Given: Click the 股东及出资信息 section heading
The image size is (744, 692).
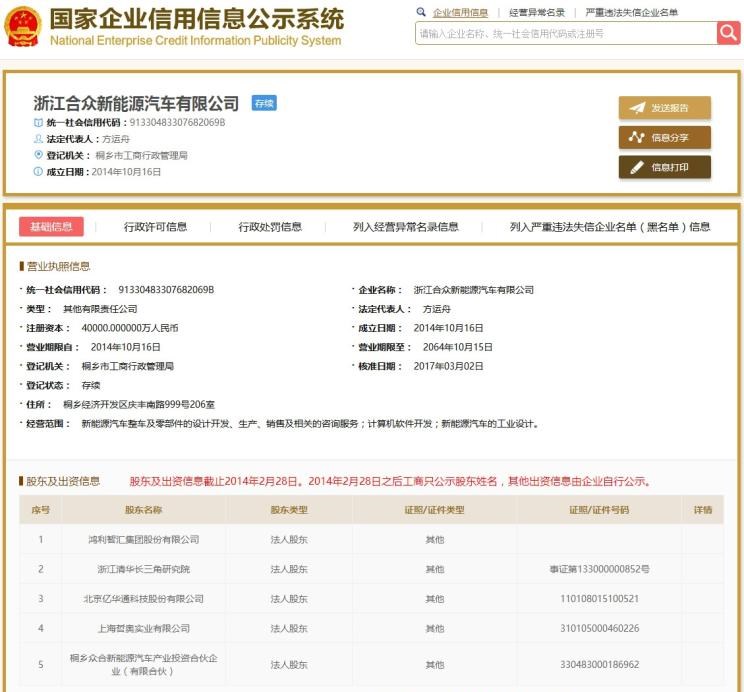Looking at the screenshot, I should pos(63,481).
